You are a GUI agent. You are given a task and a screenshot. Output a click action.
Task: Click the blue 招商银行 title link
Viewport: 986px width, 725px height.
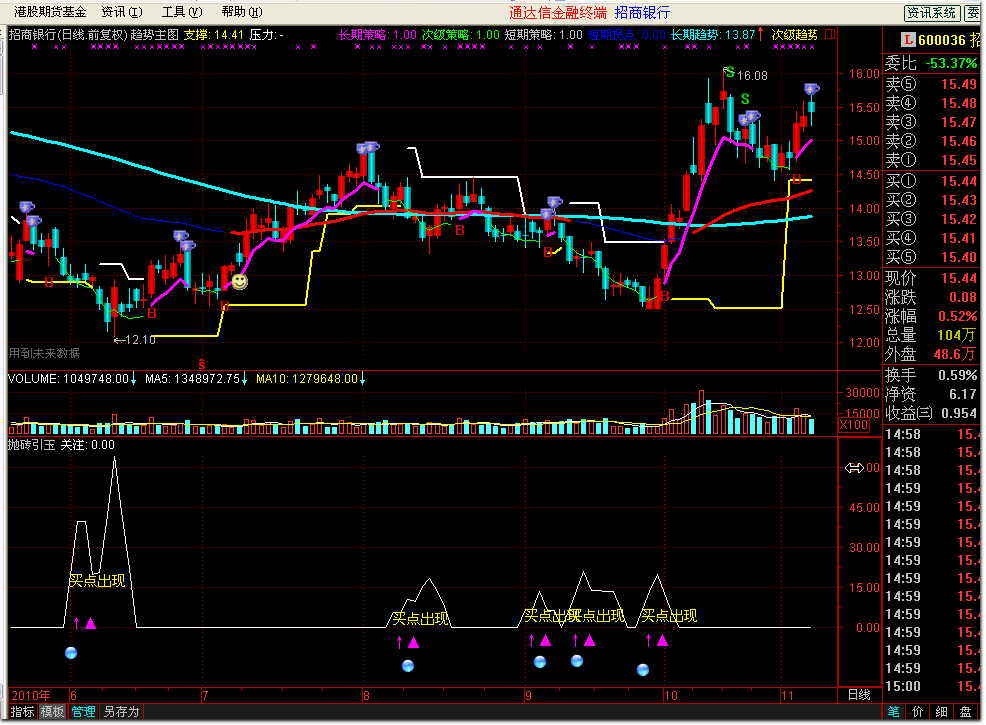(x=642, y=13)
